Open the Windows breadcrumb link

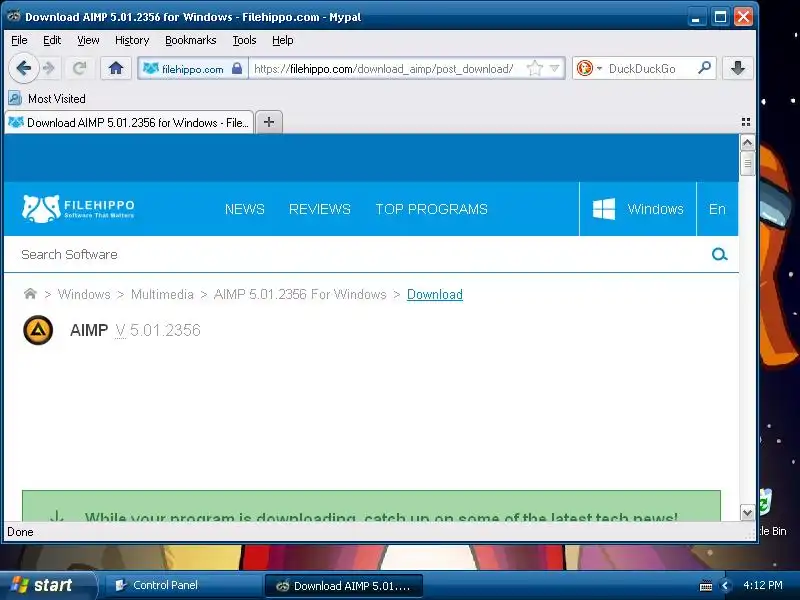(84, 294)
